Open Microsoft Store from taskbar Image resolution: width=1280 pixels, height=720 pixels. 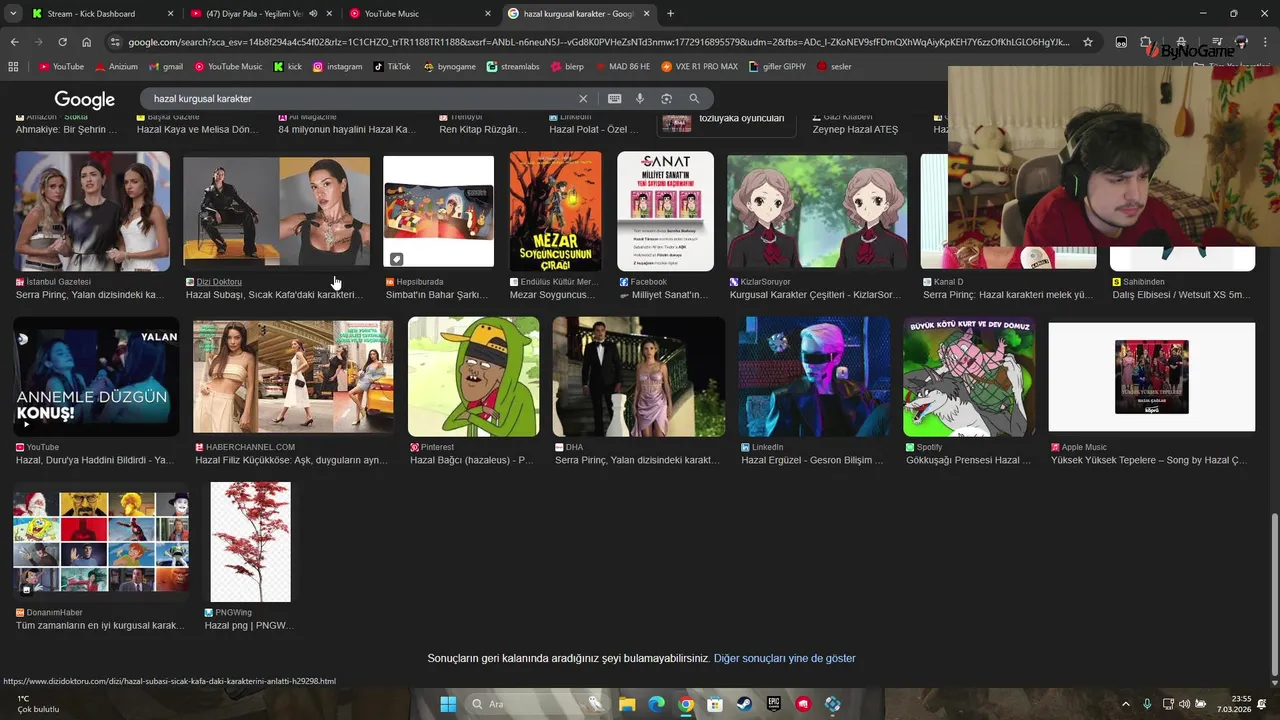point(715,704)
